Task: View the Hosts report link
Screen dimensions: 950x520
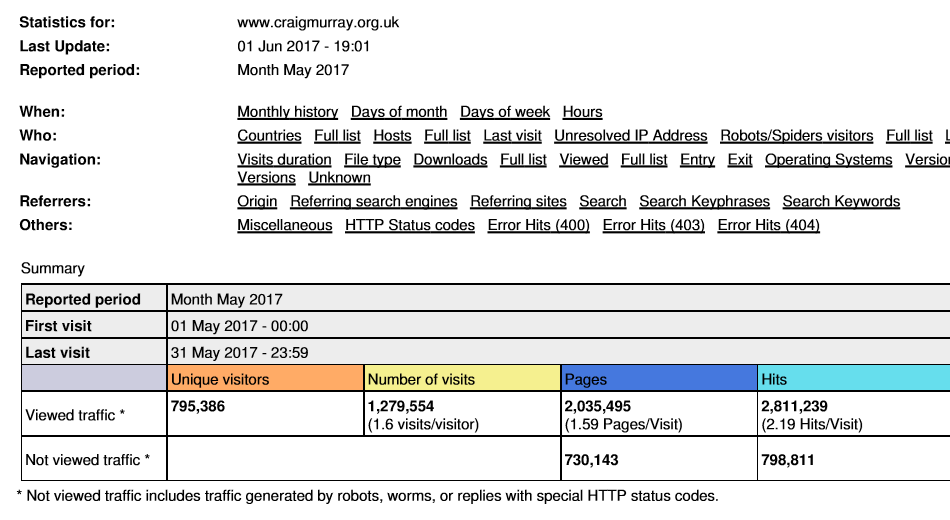Action: tap(392, 136)
